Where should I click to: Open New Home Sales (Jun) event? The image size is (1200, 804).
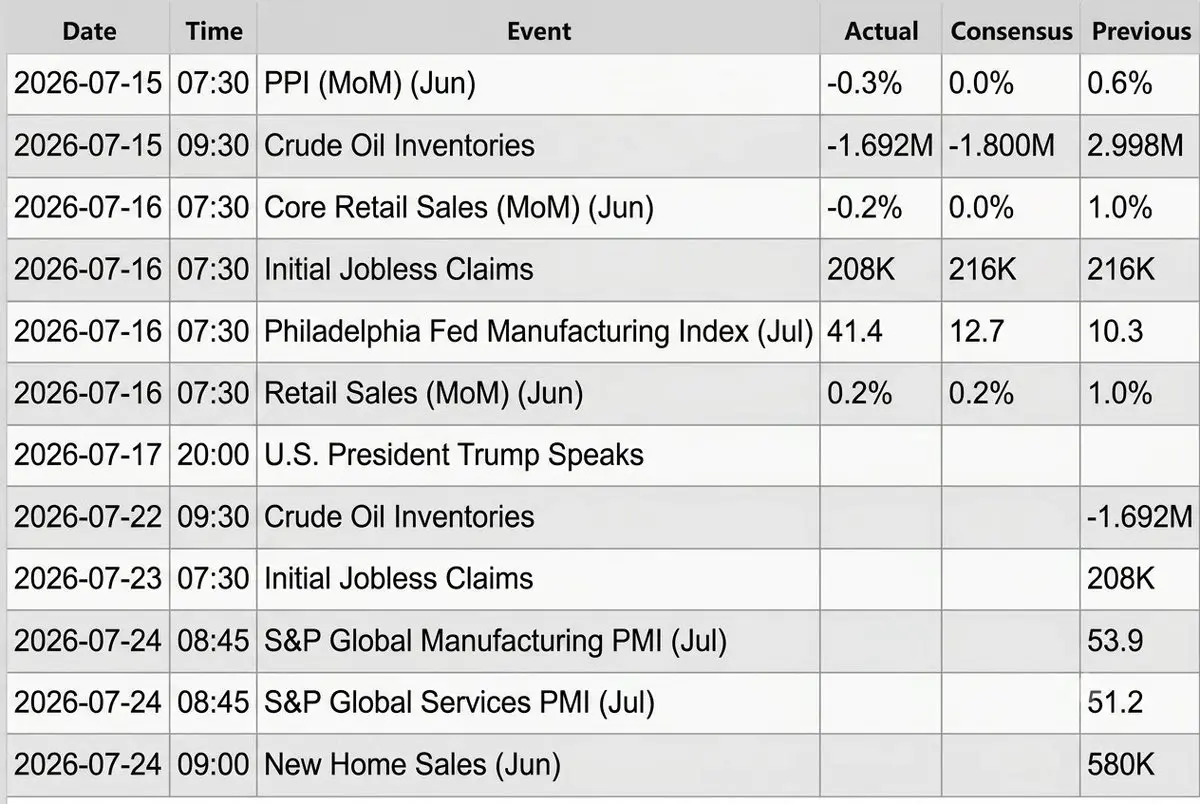pos(412,765)
